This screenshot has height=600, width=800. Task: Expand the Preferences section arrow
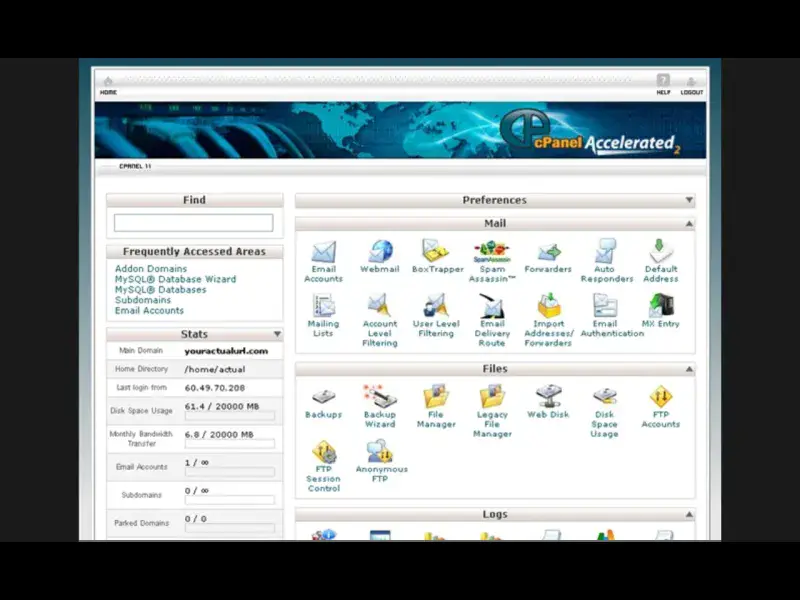[689, 200]
